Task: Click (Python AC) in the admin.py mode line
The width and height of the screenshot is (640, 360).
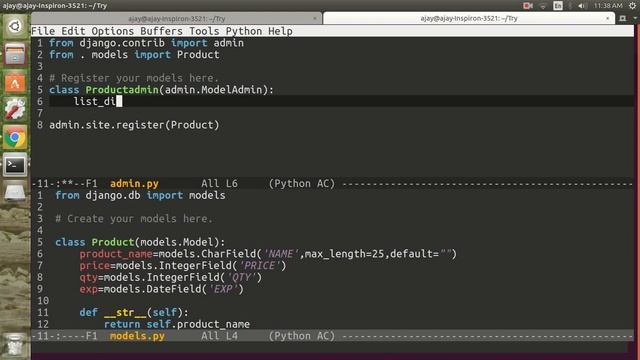Action: pos(302,184)
